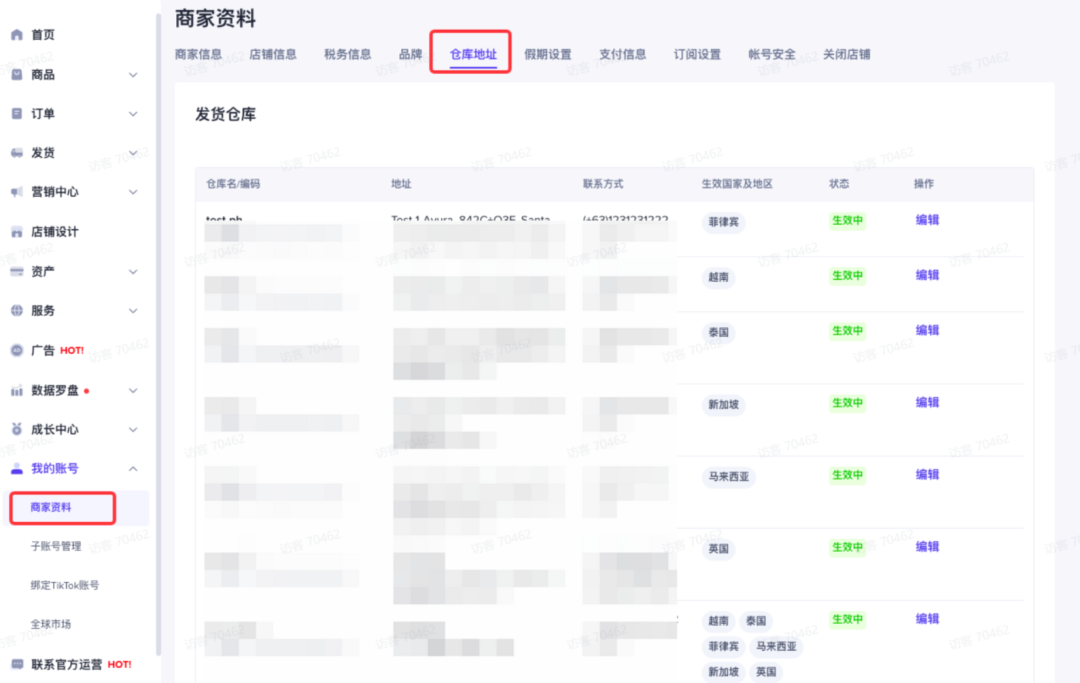Click the 成长中心 growth center icon

click(13, 429)
